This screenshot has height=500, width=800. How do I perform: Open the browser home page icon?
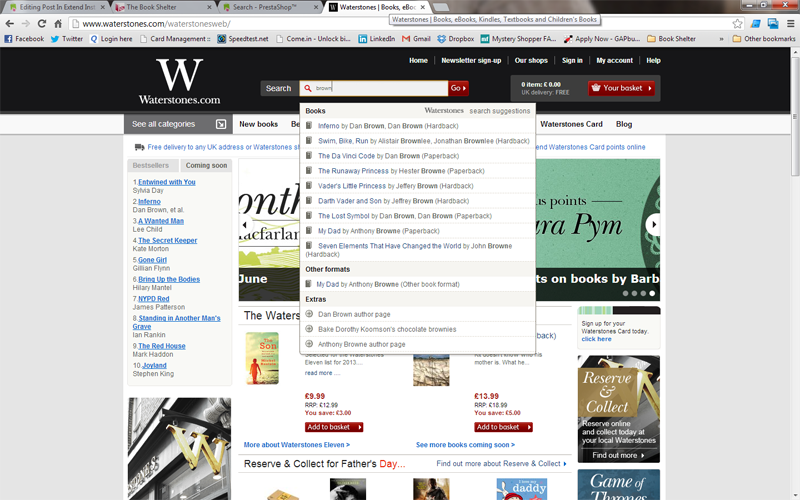tap(58, 23)
